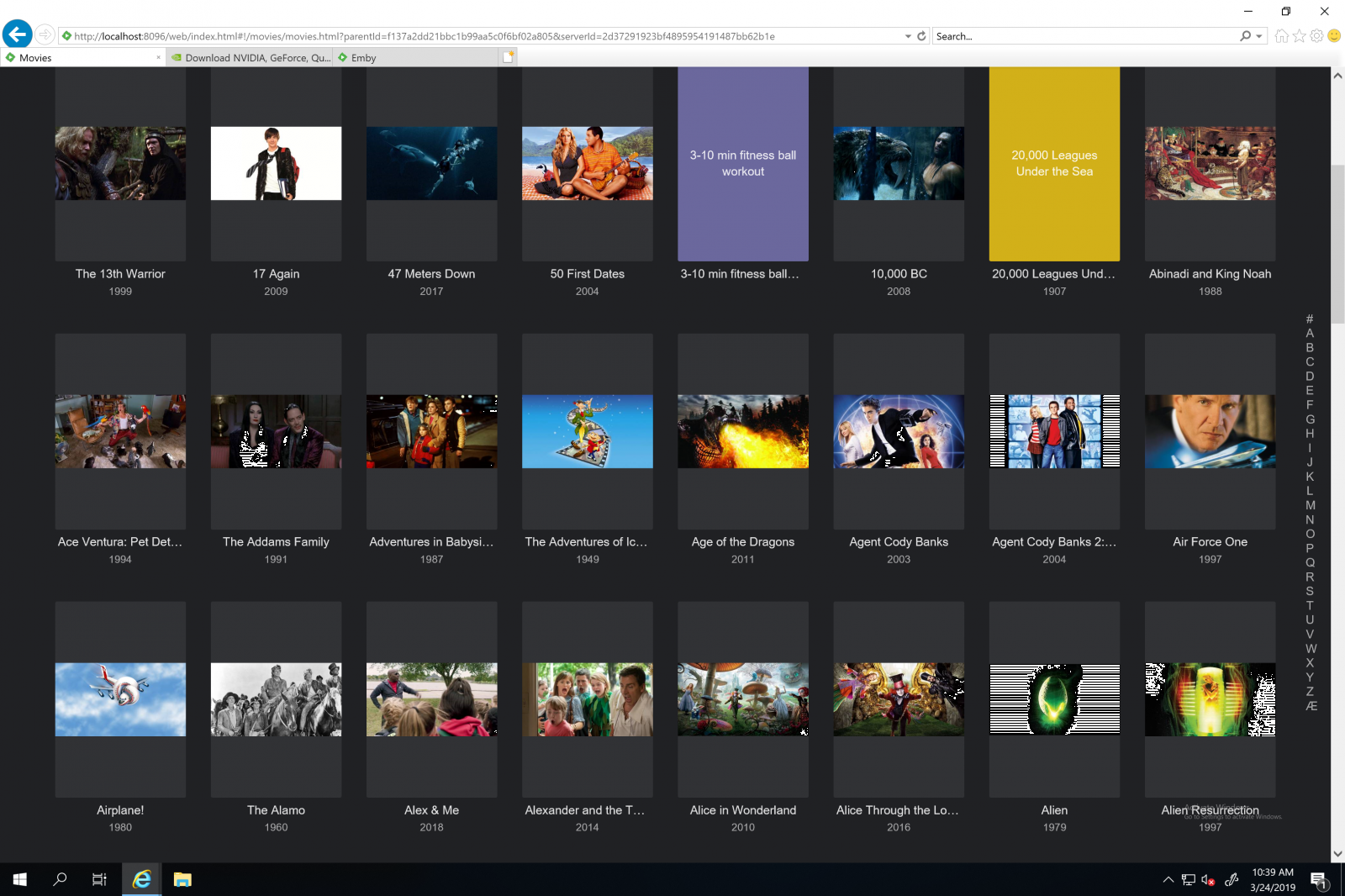Show hidden system tray icons chevron
Screen dimensions: 1345x896
pos(1168,880)
